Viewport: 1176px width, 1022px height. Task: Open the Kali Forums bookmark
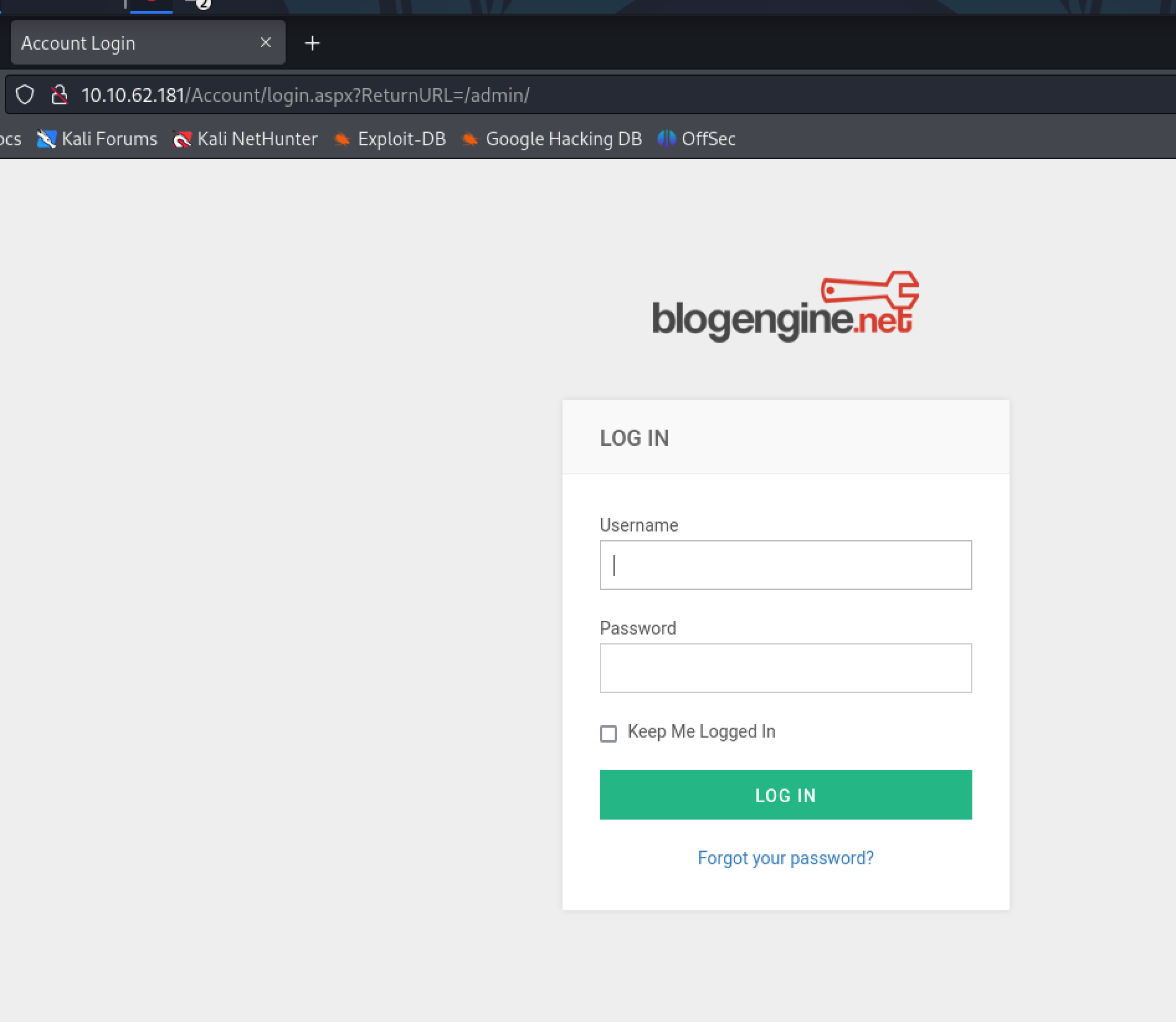click(97, 138)
